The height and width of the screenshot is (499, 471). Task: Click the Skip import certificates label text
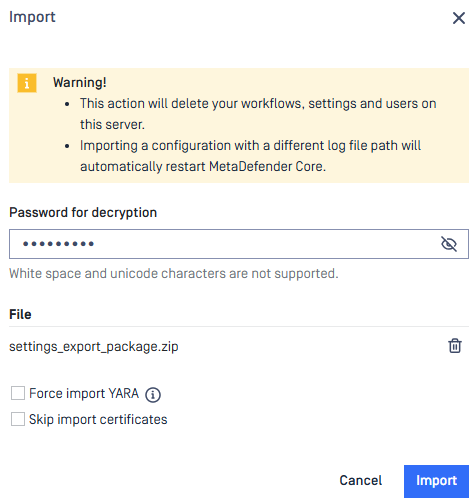click(x=98, y=419)
